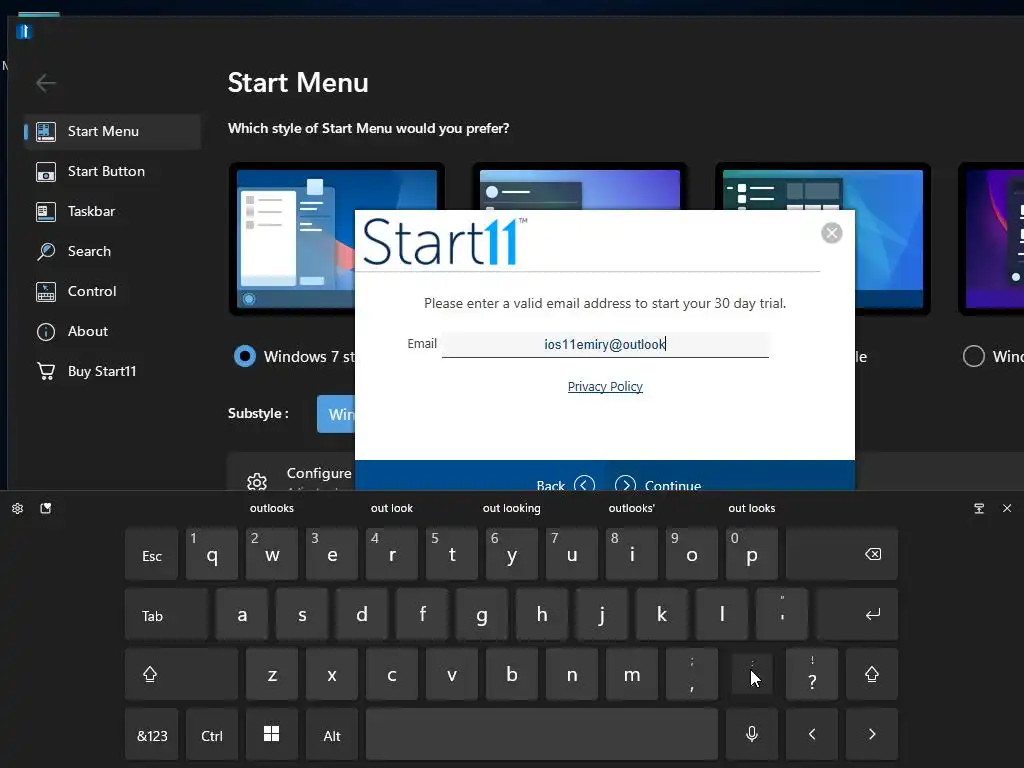Close the Start11 trial dialog
Image resolution: width=1024 pixels, height=768 pixels.
831,233
